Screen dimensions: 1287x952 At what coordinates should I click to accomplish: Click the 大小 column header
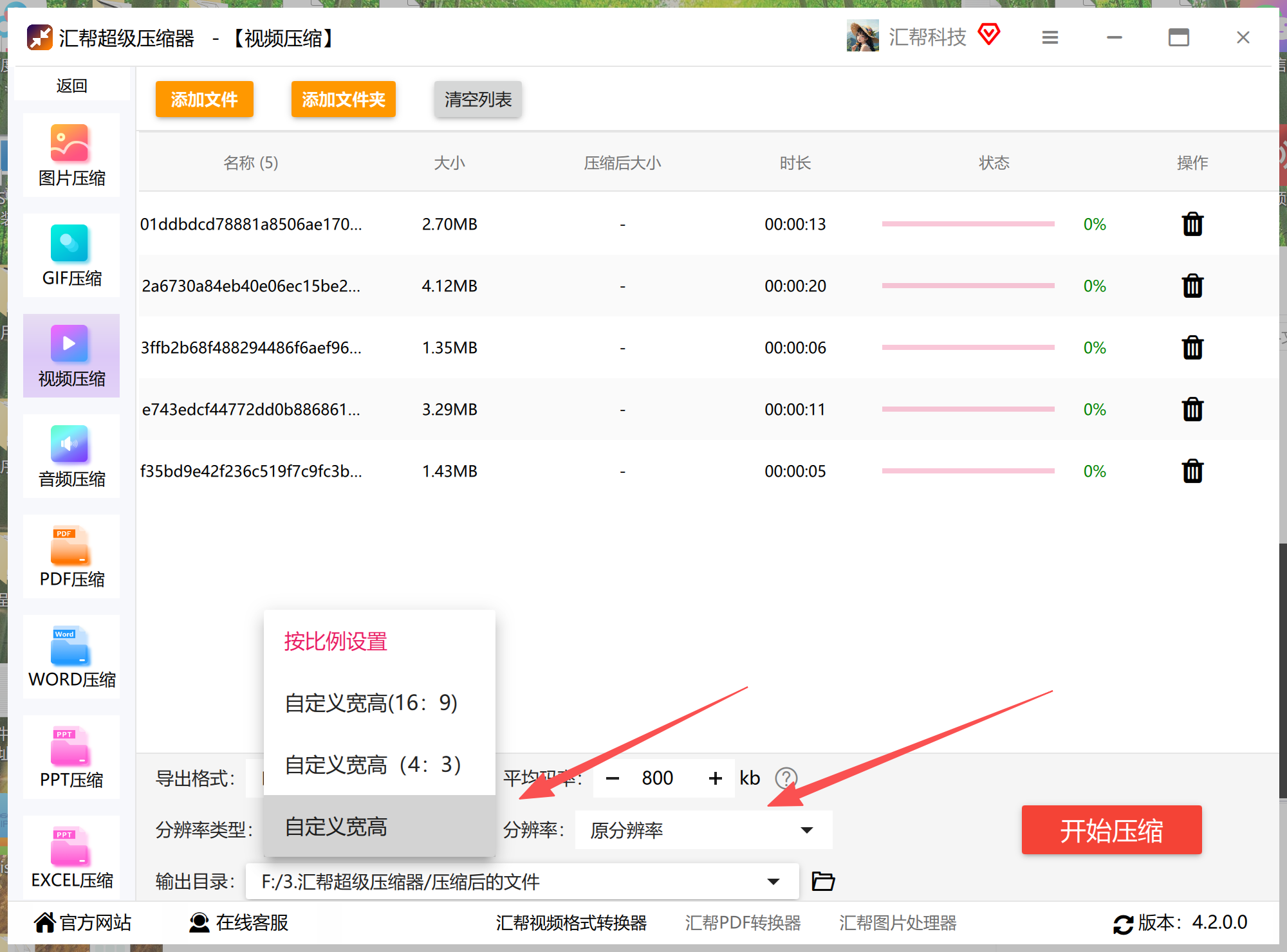pyautogui.click(x=449, y=163)
